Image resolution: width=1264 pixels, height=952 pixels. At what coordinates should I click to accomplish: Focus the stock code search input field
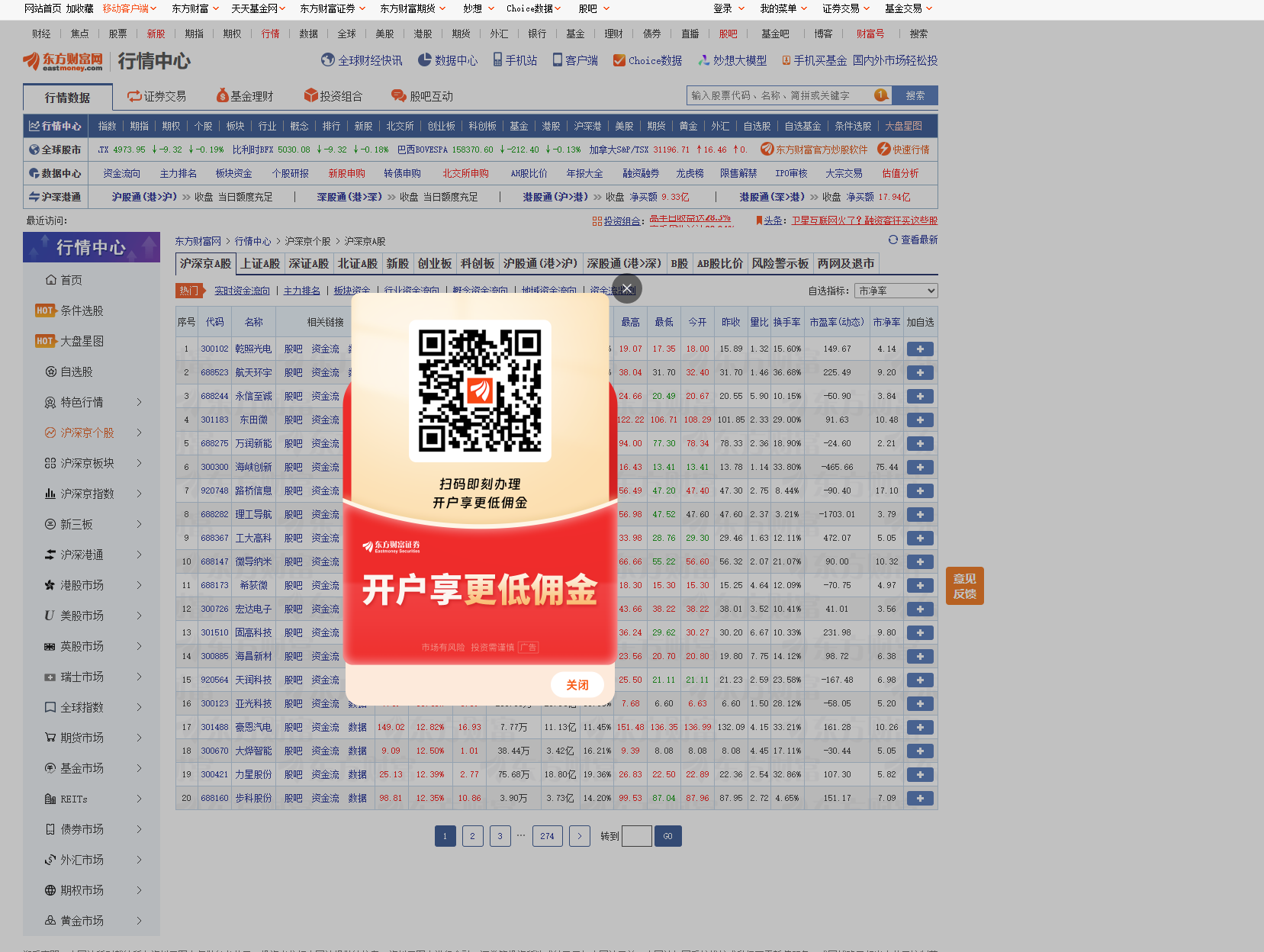781,95
